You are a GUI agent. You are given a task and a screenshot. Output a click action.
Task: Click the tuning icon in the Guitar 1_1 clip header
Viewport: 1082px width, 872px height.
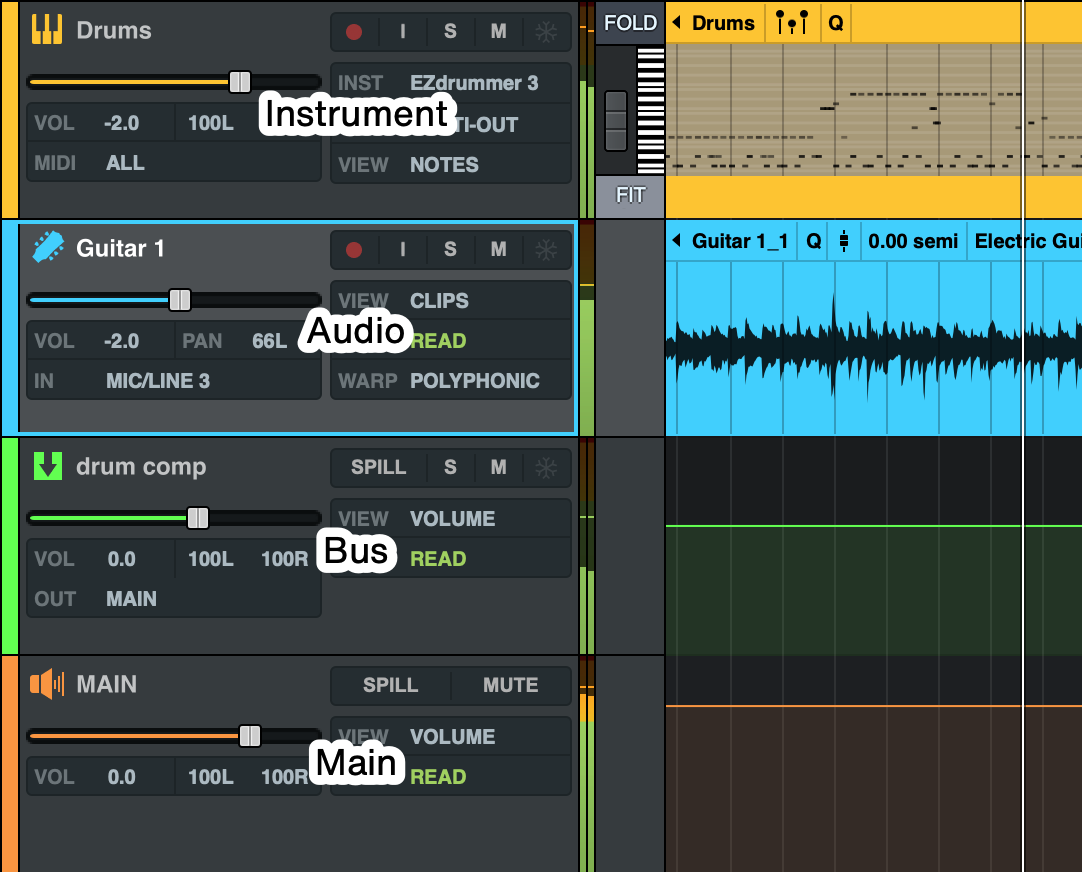click(845, 240)
